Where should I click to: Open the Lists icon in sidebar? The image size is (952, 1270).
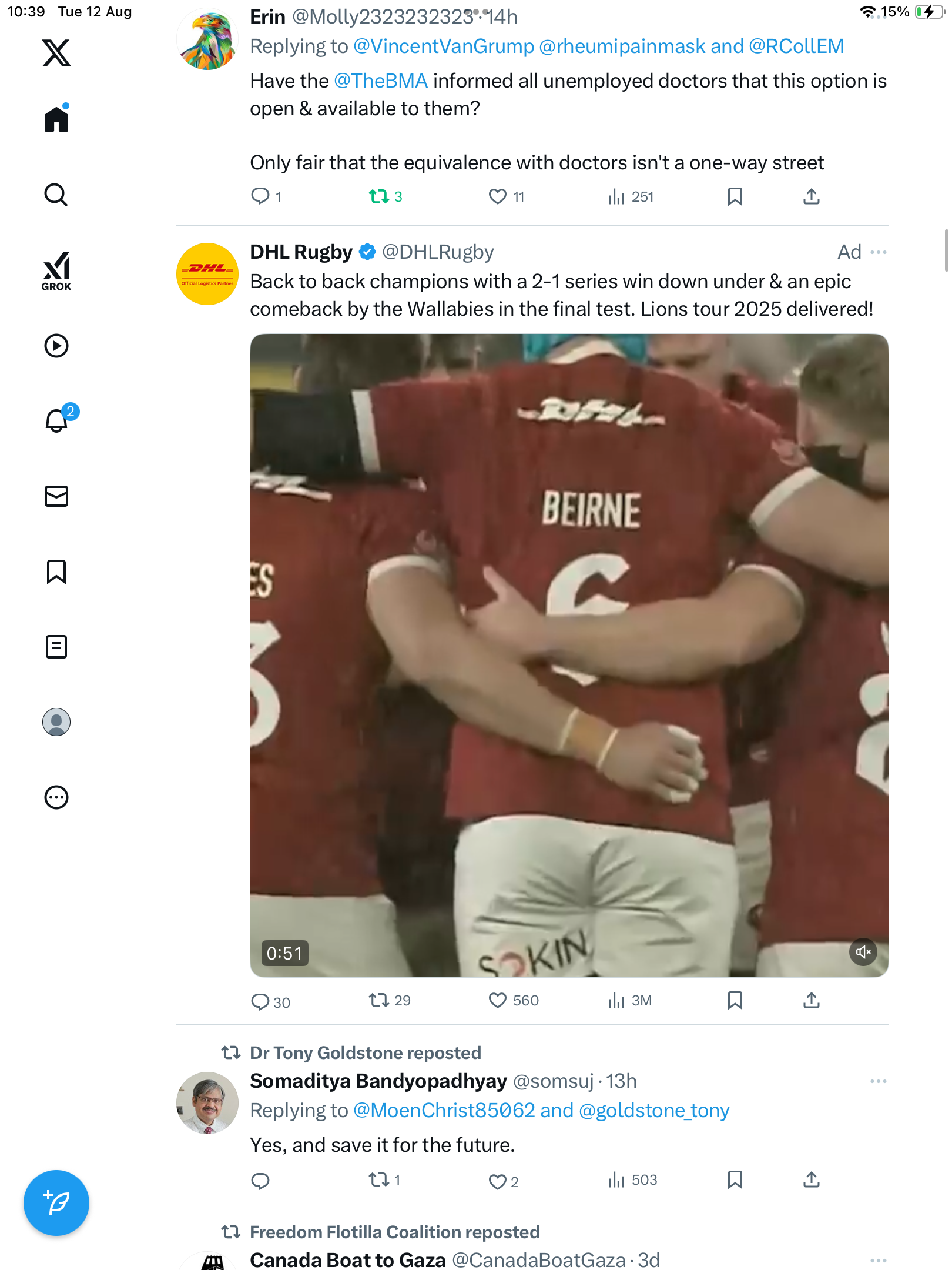(56, 647)
